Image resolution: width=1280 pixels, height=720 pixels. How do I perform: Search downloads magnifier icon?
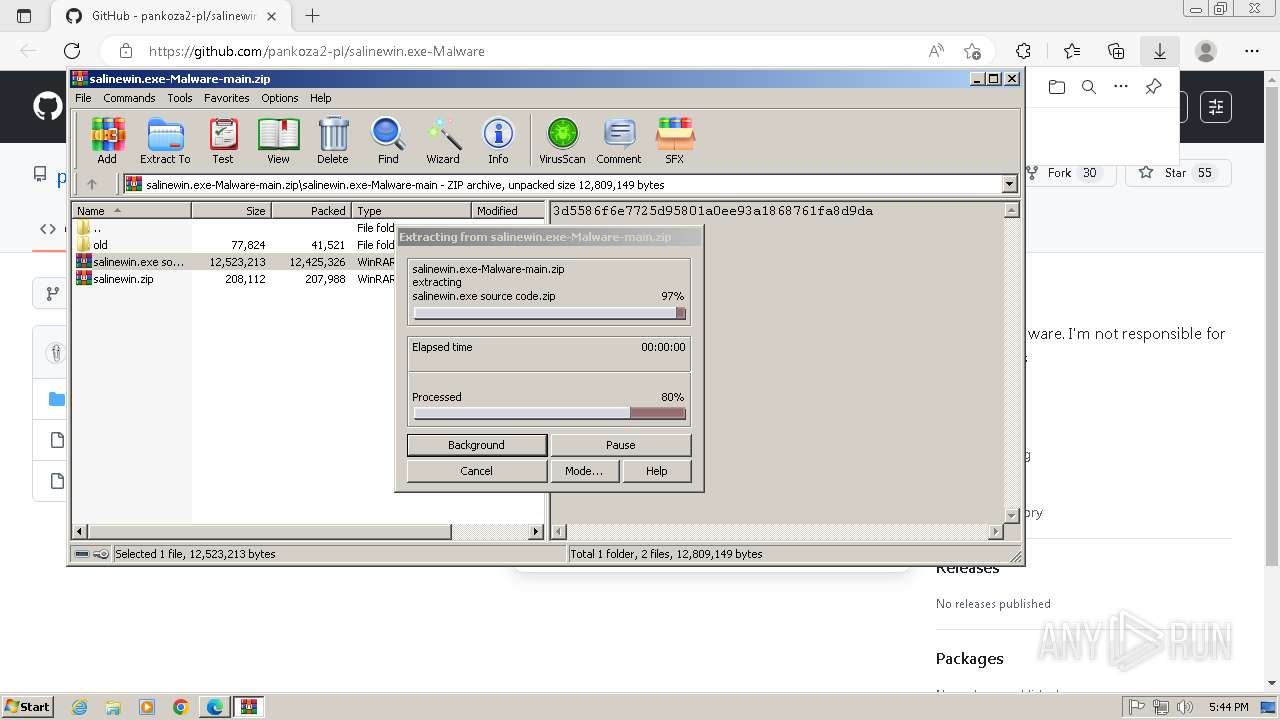click(x=1089, y=87)
